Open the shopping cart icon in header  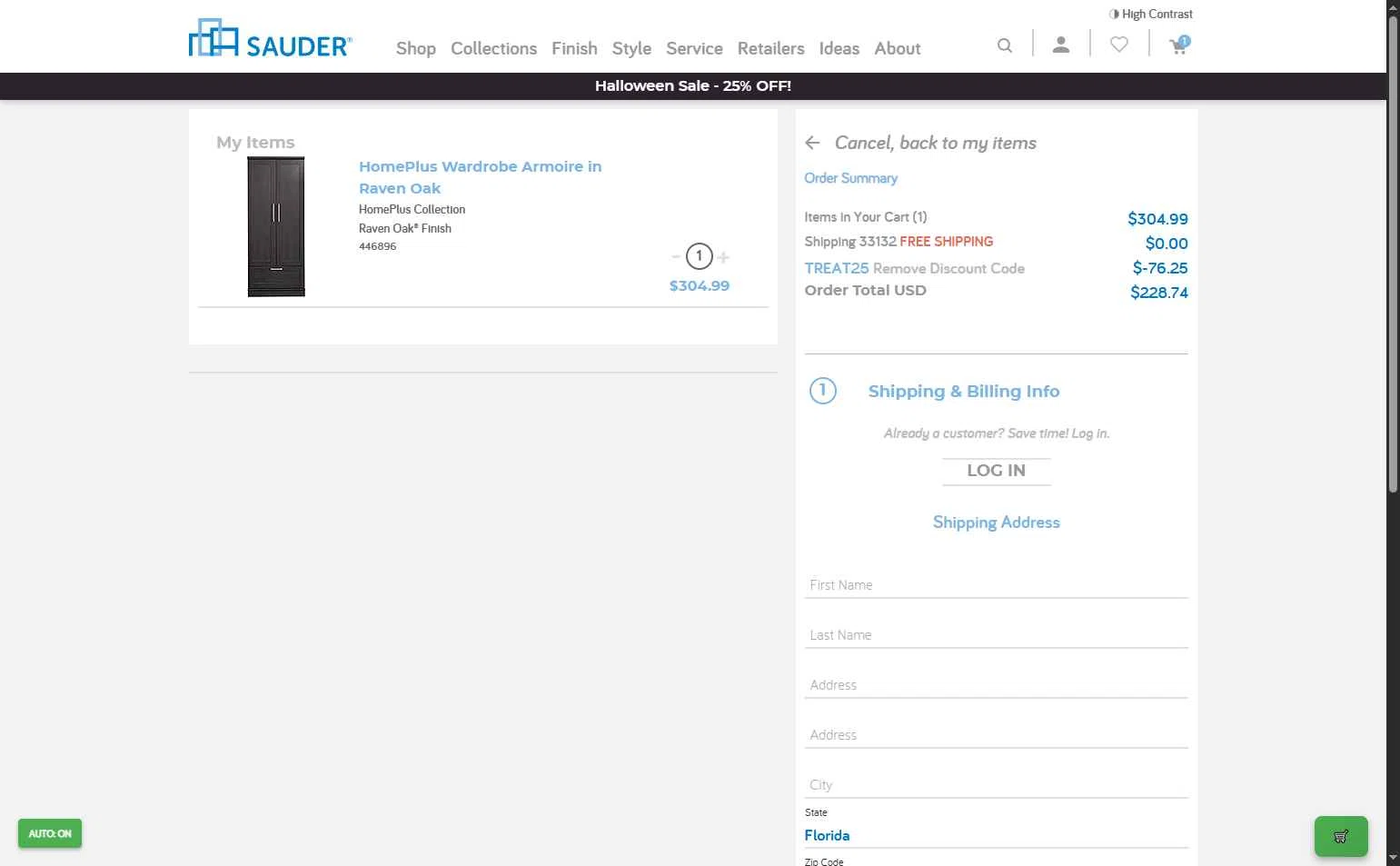[x=1179, y=45]
